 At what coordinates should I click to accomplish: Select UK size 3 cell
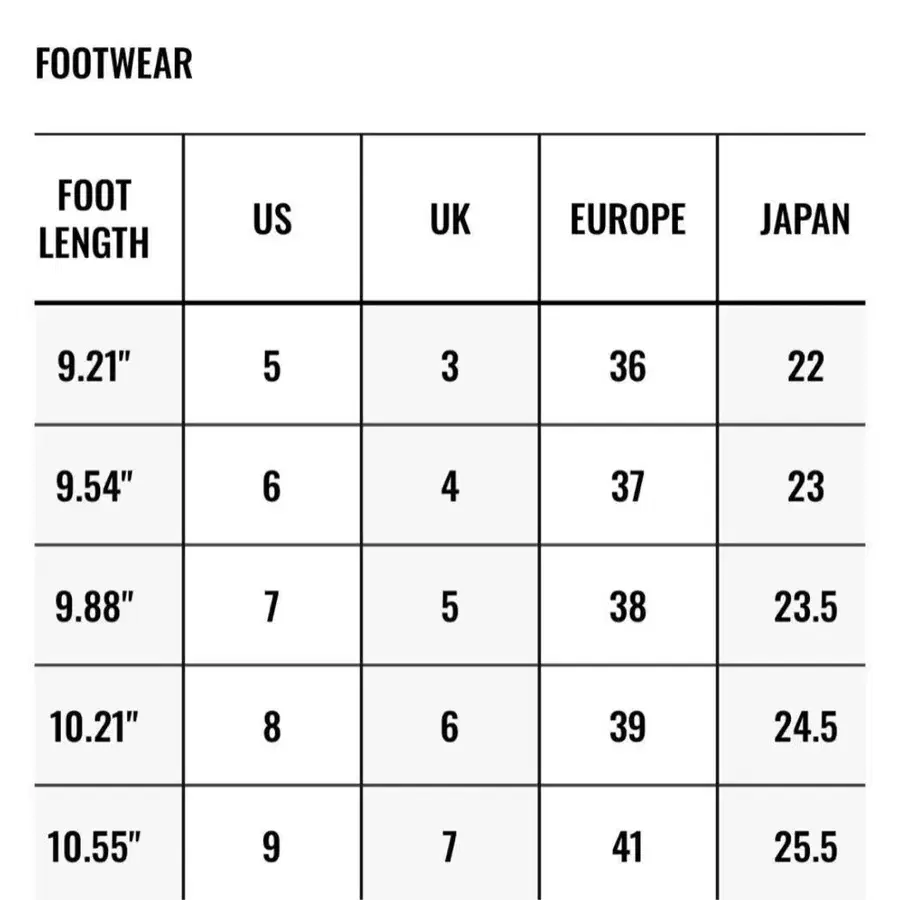click(x=450, y=367)
